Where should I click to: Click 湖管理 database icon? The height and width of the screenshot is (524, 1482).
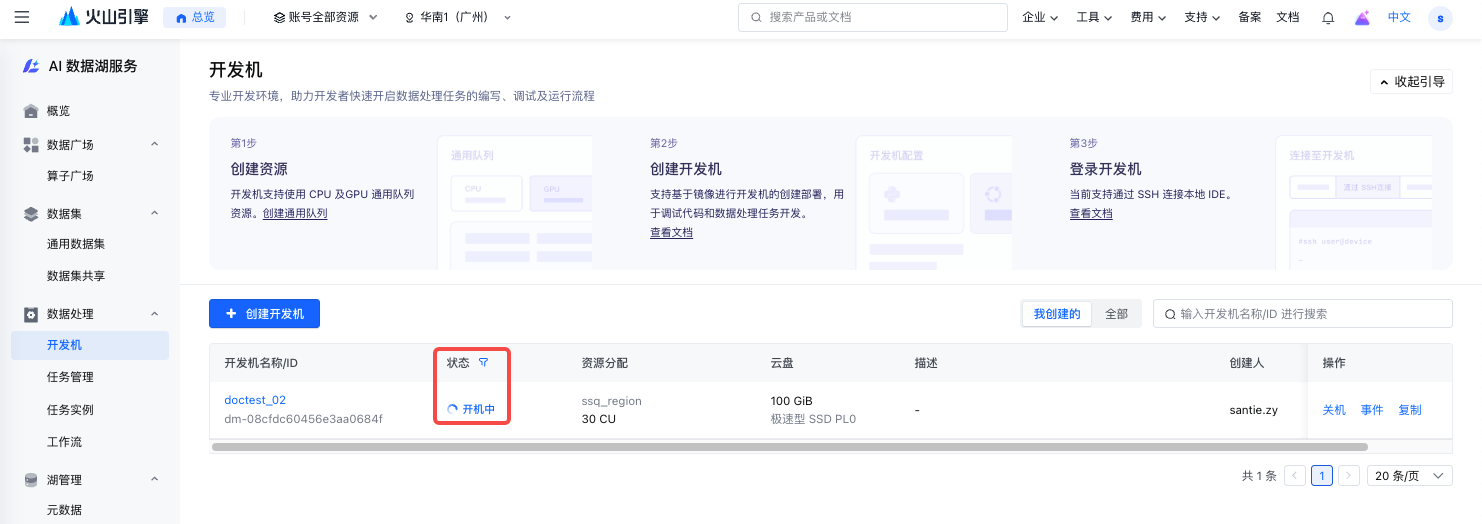pyautogui.click(x=31, y=480)
